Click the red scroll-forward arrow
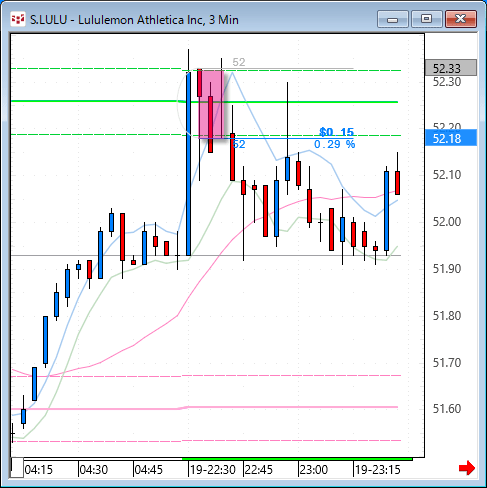487x488 pixels. tap(467, 468)
